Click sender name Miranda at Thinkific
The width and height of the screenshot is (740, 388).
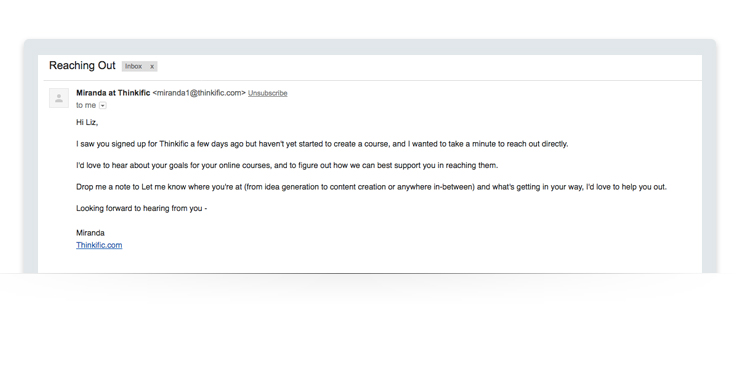pyautogui.click(x=113, y=93)
